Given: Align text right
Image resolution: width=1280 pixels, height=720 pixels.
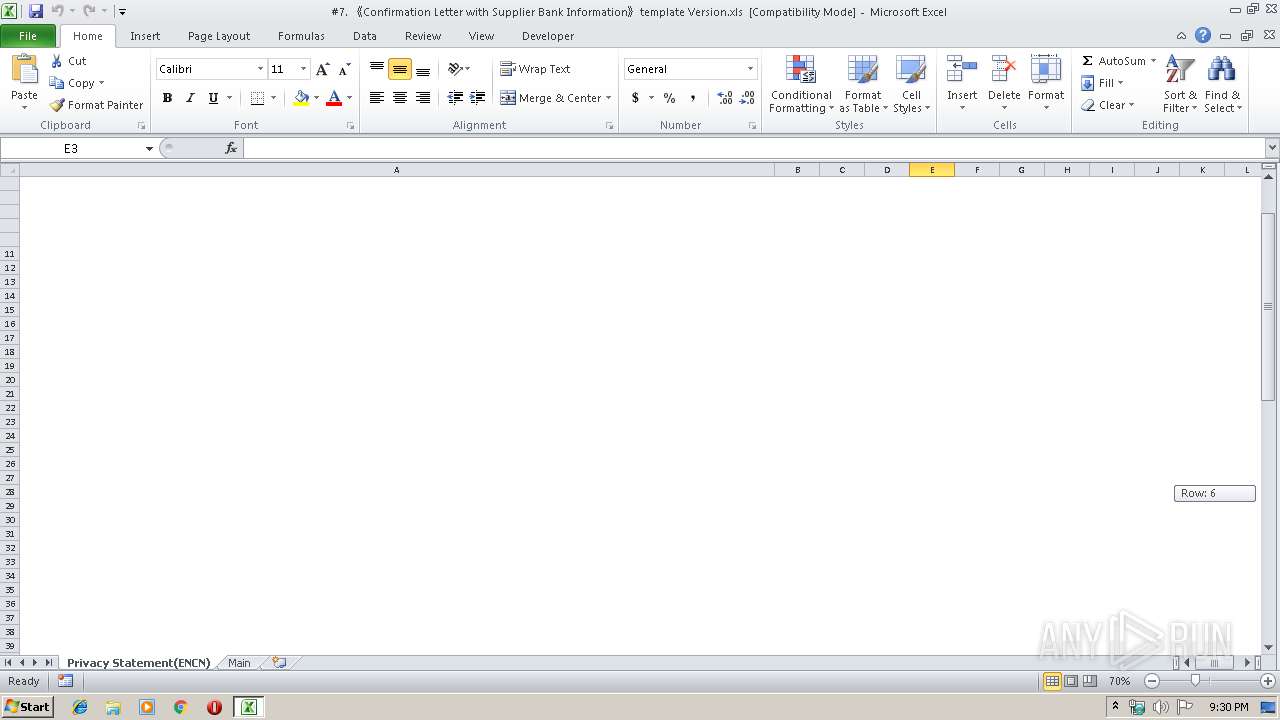Looking at the screenshot, I should pyautogui.click(x=423, y=98).
